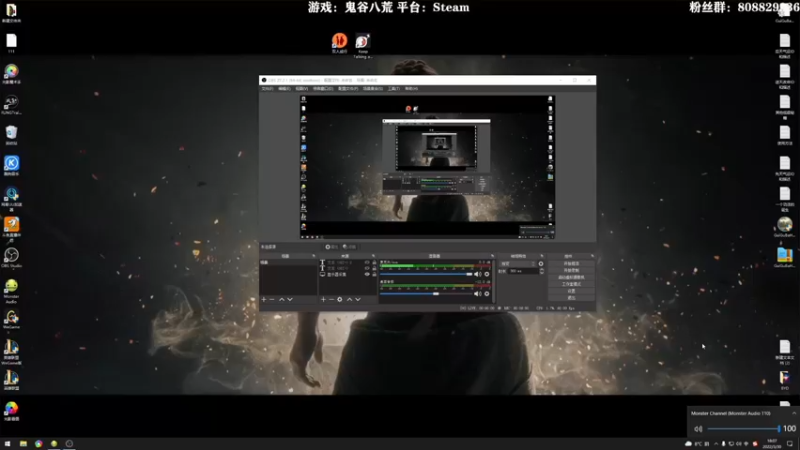Click the Filters button above the docks

pyautogui.click(x=349, y=247)
